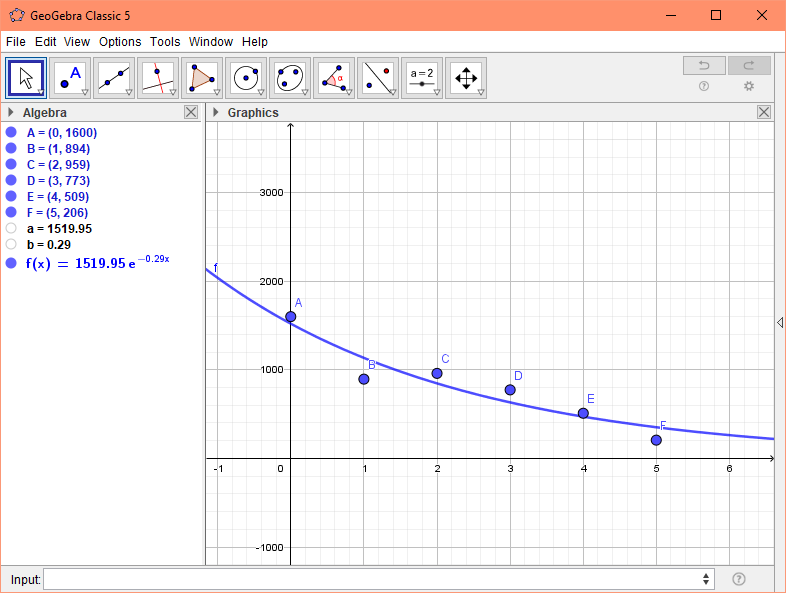Open the input bar history stepper
786x593 pixels.
coord(706,579)
